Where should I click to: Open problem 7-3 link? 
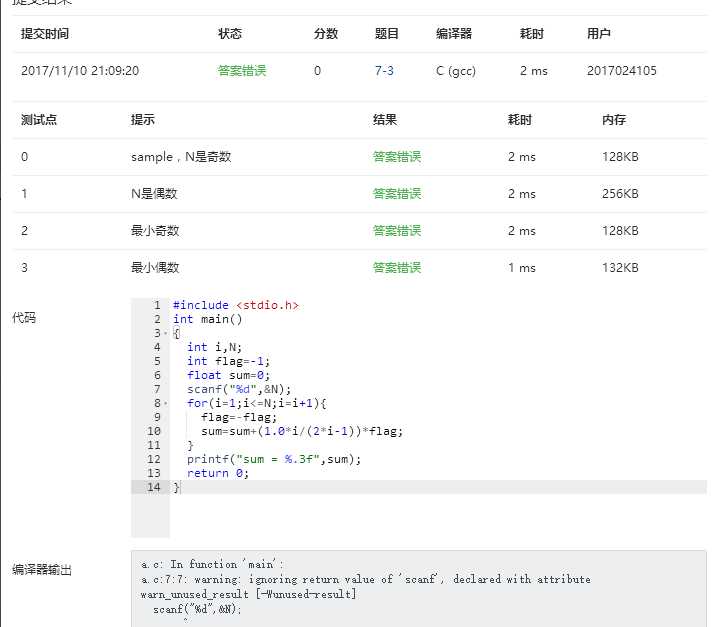pyautogui.click(x=384, y=71)
